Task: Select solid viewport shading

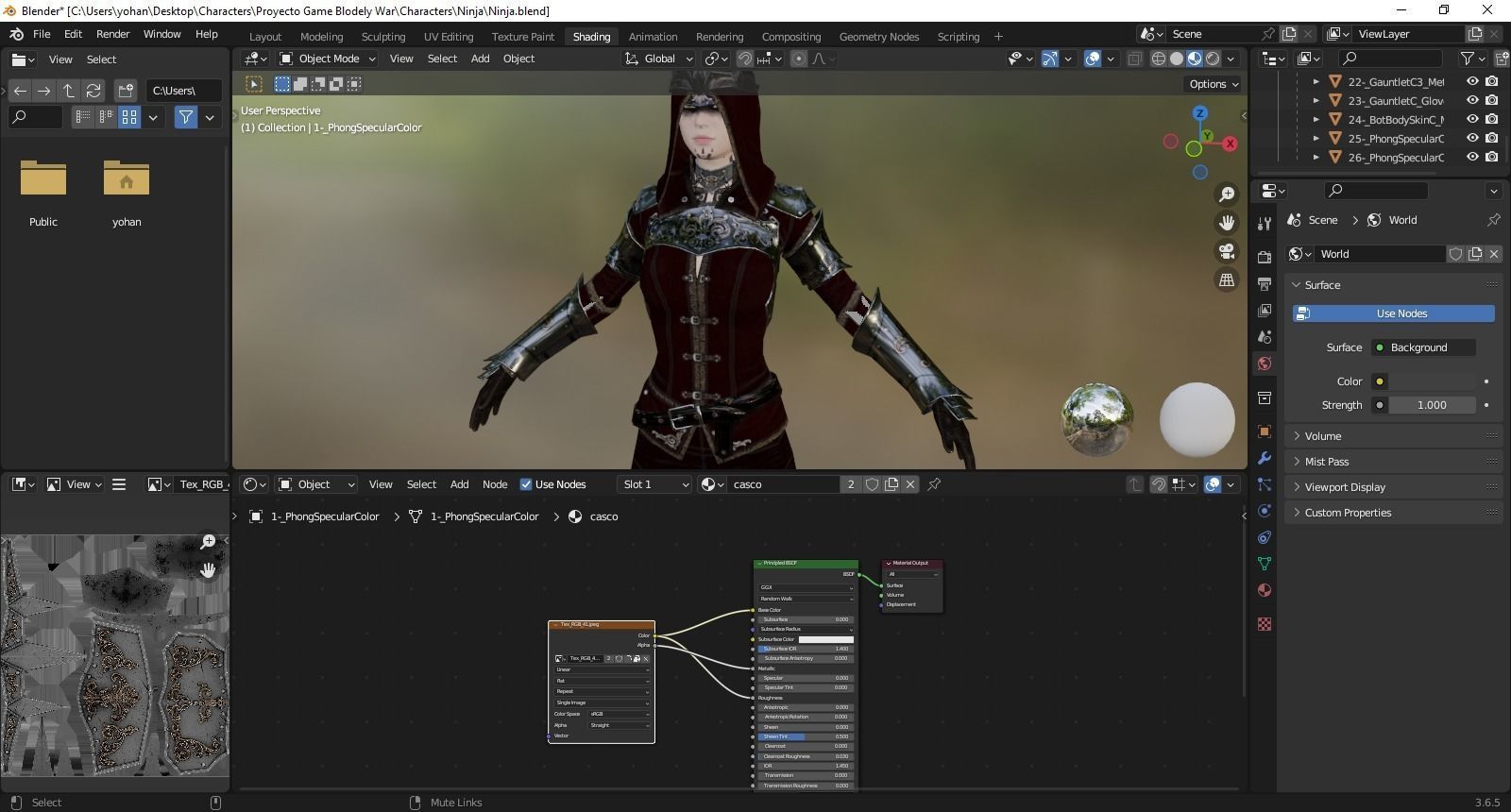Action: (1177, 59)
